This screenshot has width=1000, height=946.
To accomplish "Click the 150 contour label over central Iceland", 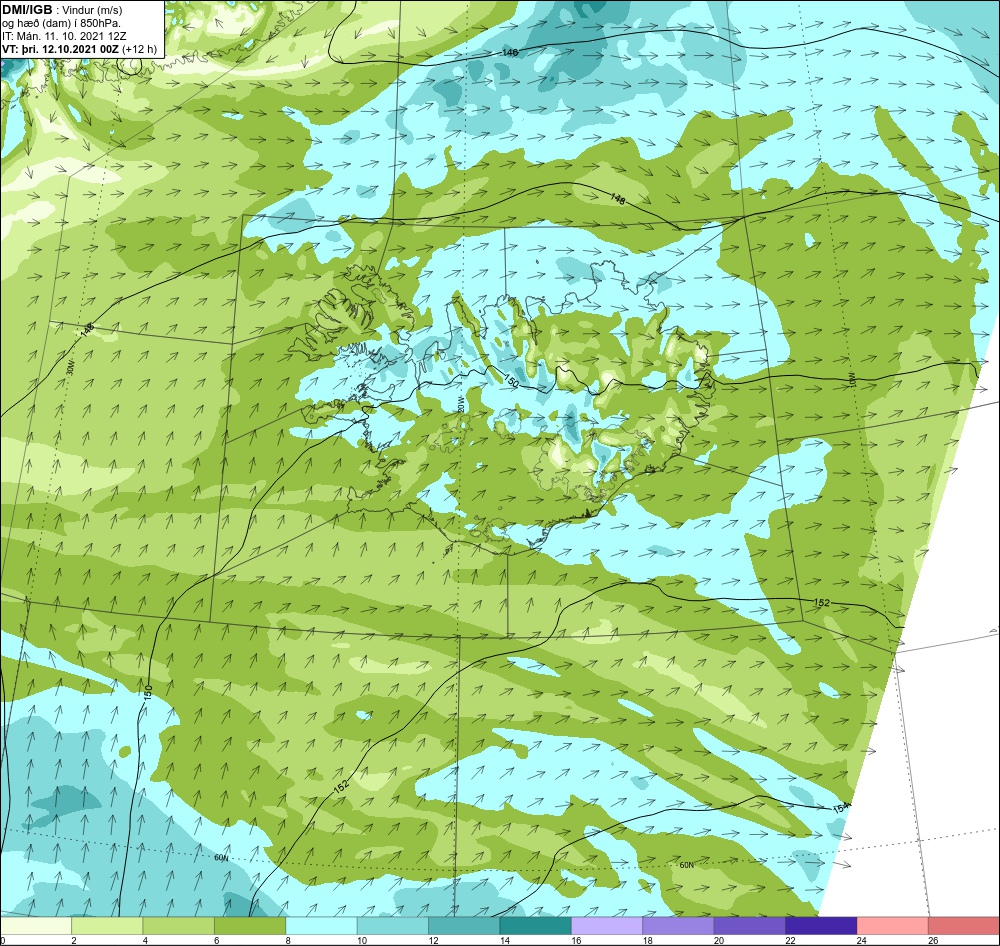I will pos(511,381).
